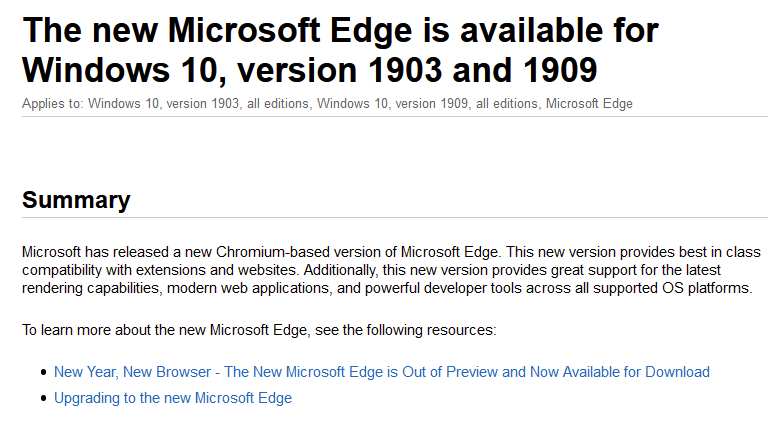
Task: Click the Summary section heading
Action: coord(76,200)
